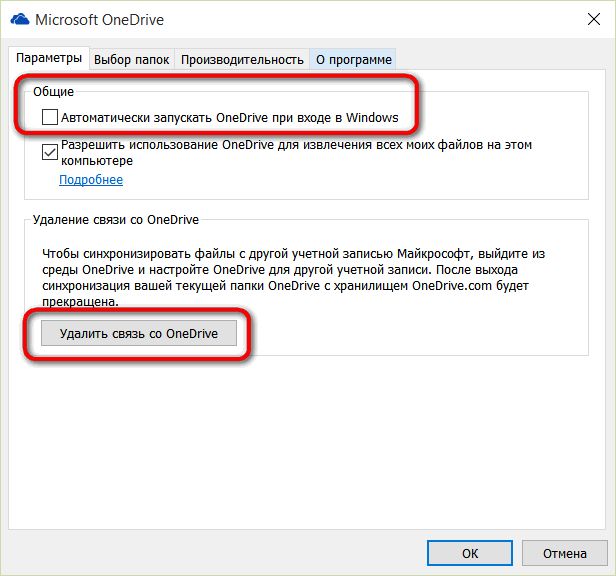Click the Общие group label

pyautogui.click(x=53, y=92)
